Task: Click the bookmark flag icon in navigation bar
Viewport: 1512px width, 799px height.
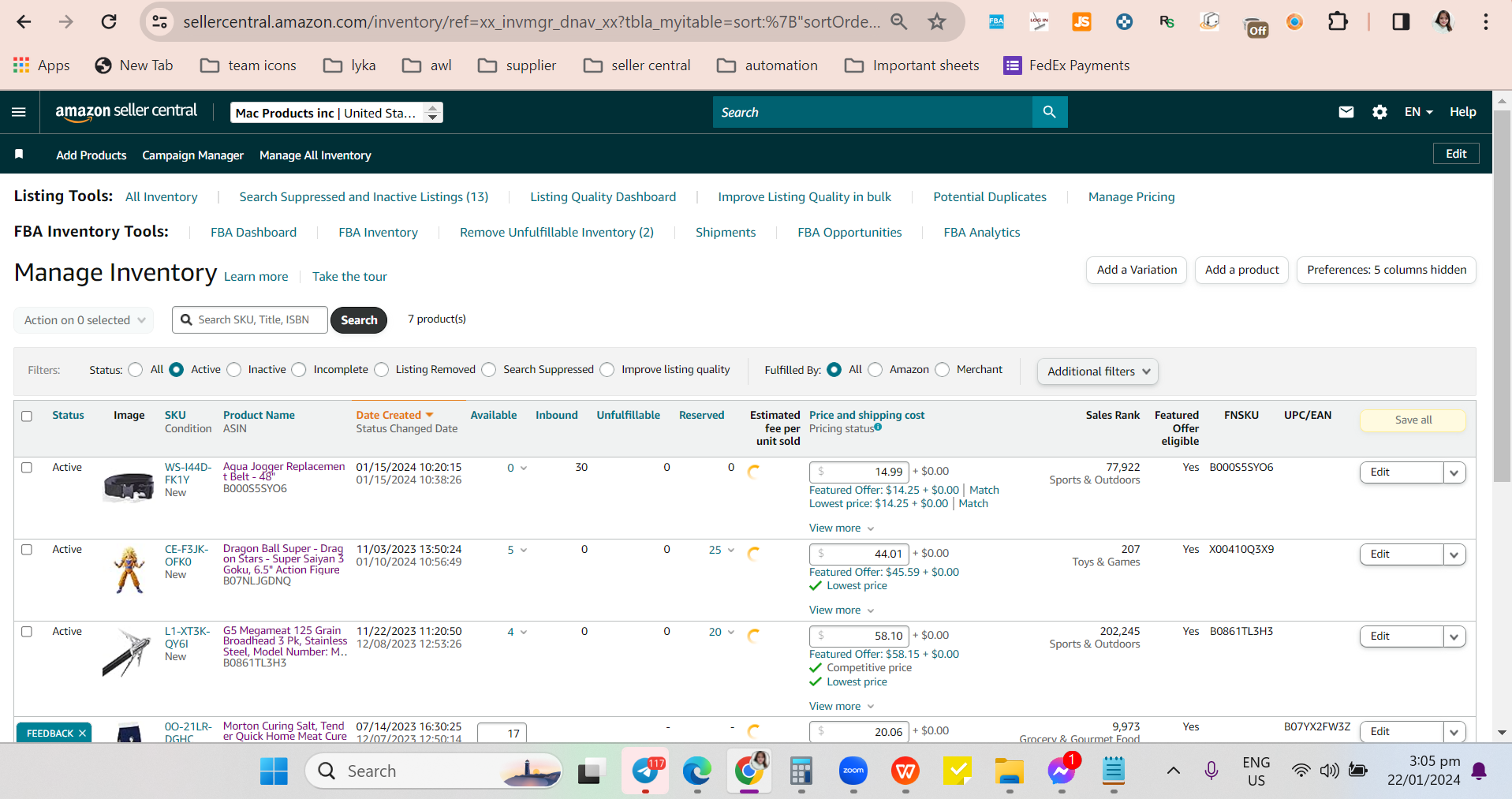Action: coord(19,155)
